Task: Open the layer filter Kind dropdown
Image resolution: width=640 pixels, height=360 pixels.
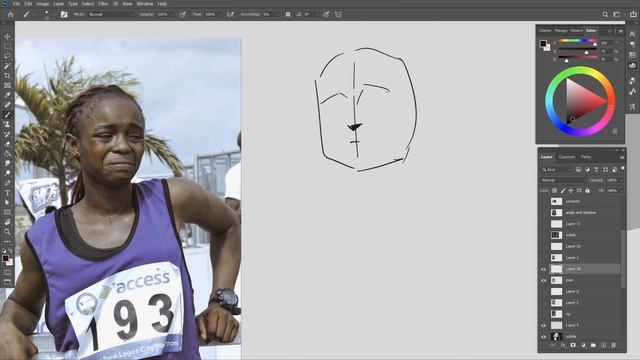Action: [557, 170]
